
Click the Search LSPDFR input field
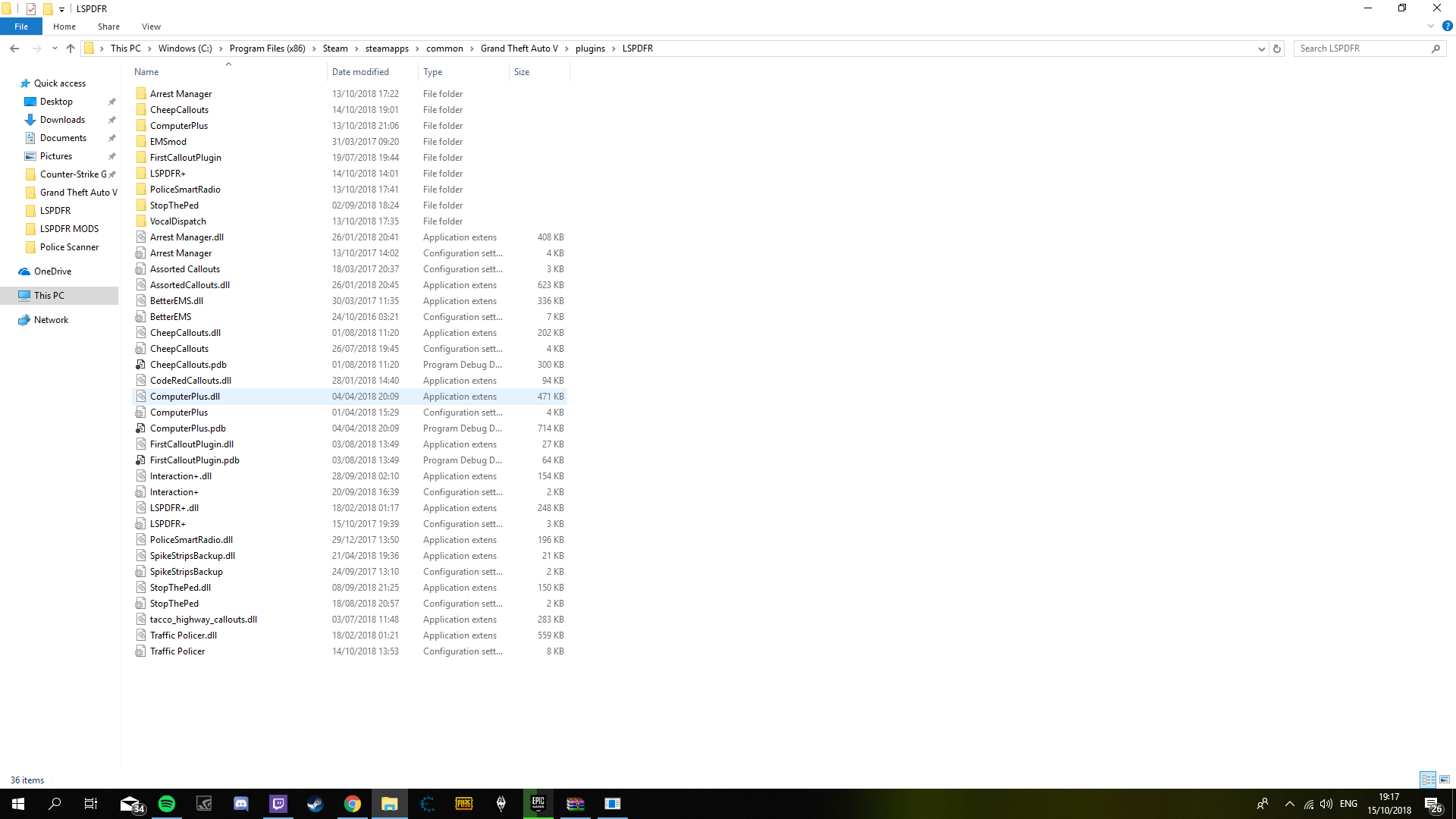click(1361, 49)
